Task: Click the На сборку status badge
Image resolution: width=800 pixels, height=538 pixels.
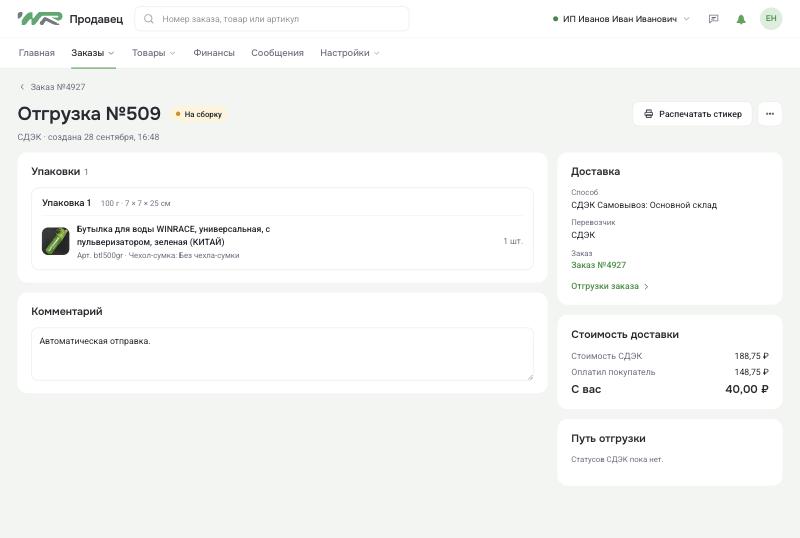Action: tap(199, 114)
